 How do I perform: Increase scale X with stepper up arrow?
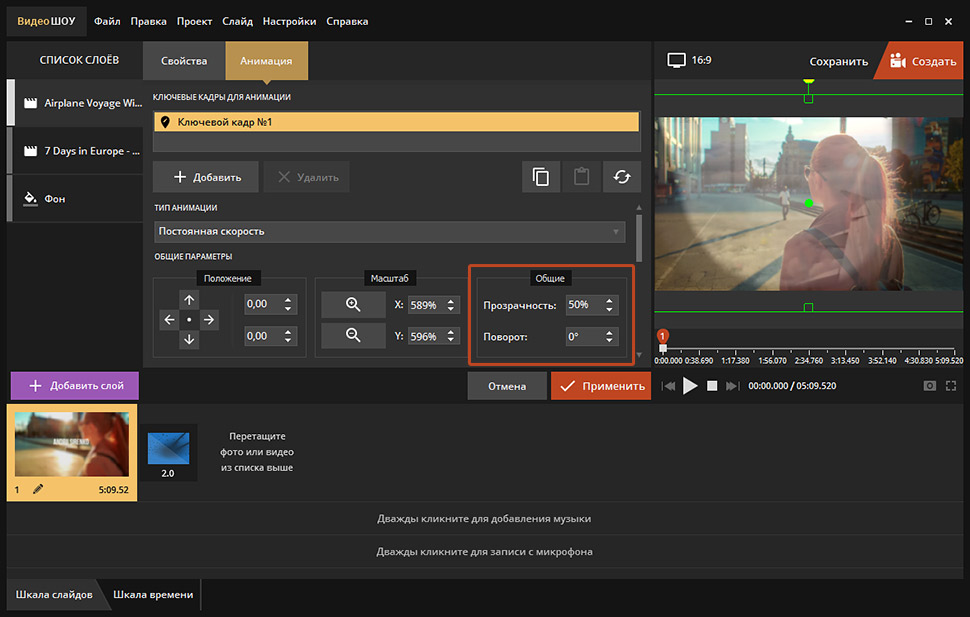[x=451, y=301]
